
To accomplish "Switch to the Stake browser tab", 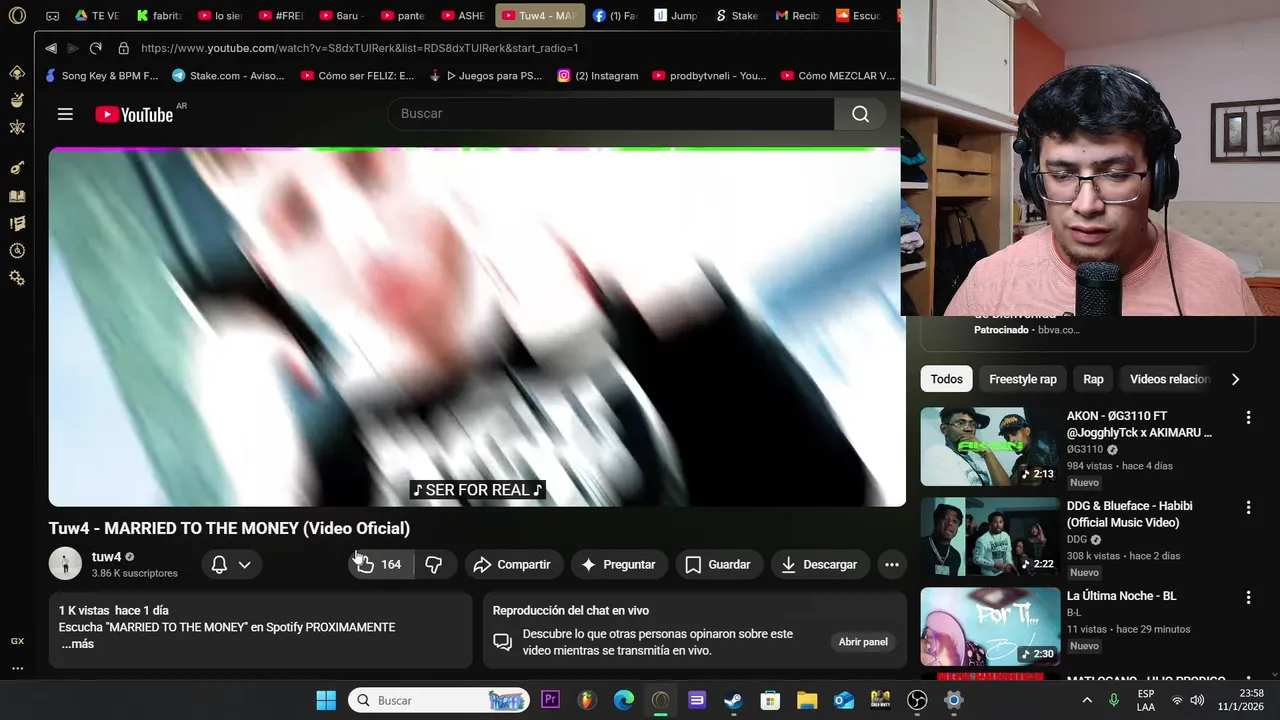I will click(737, 16).
